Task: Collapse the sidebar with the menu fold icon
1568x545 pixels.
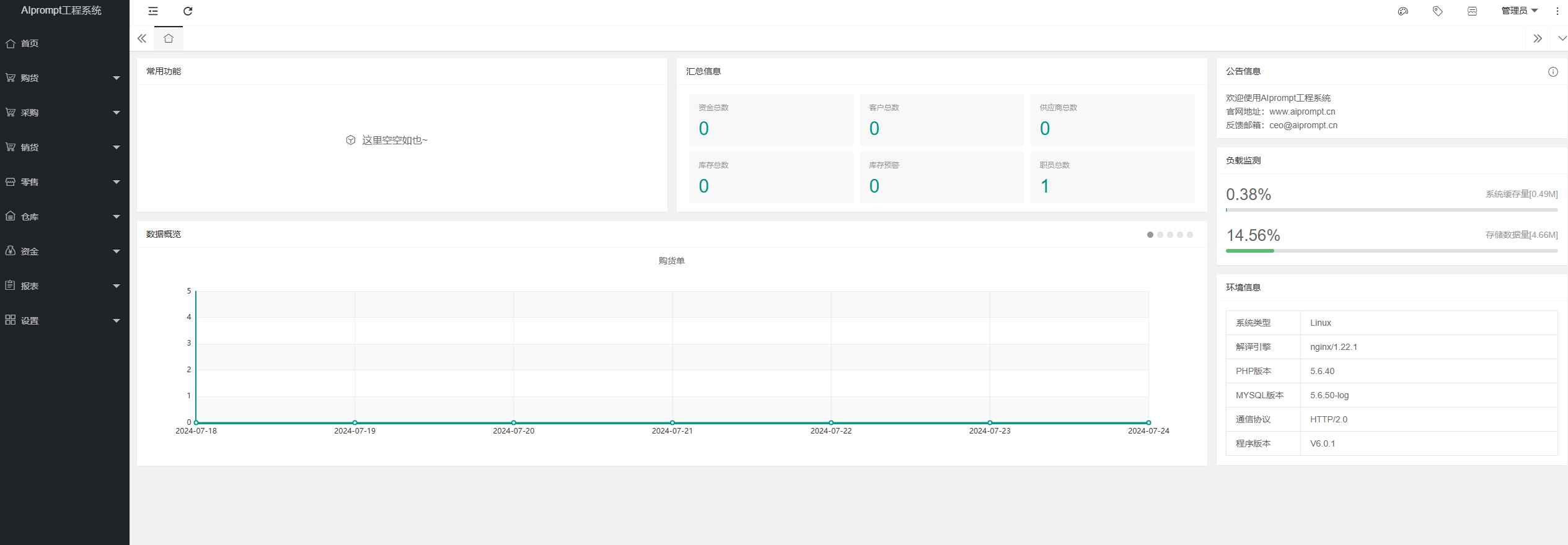Action: click(153, 11)
